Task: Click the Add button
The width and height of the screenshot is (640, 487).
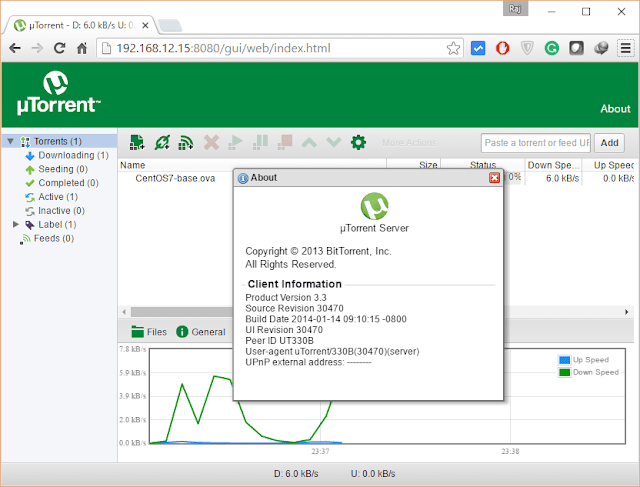Action: (x=609, y=143)
